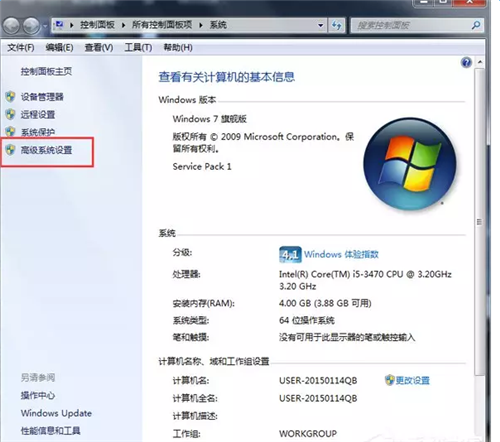Screen dimensions: 500x442
Task: Open 高级系统设置 from the sidebar
Action: [46, 150]
